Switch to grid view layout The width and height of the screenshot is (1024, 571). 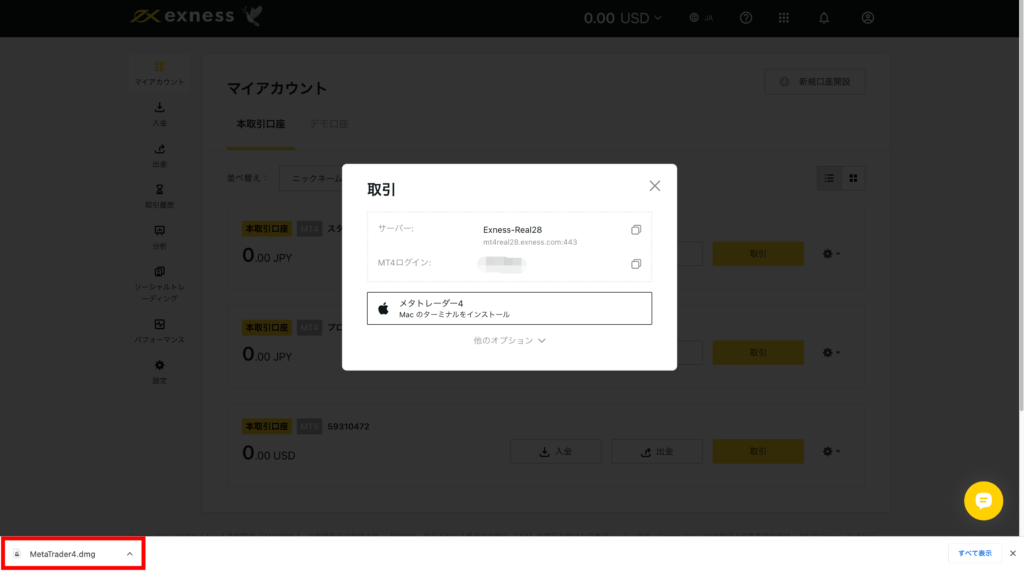pos(853,178)
